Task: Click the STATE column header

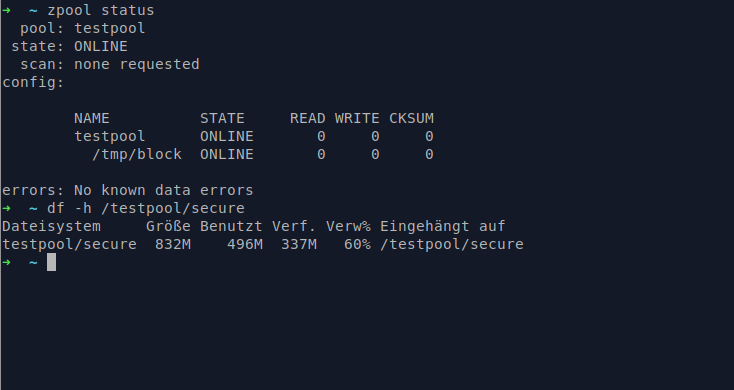Action: pyautogui.click(x=222, y=118)
